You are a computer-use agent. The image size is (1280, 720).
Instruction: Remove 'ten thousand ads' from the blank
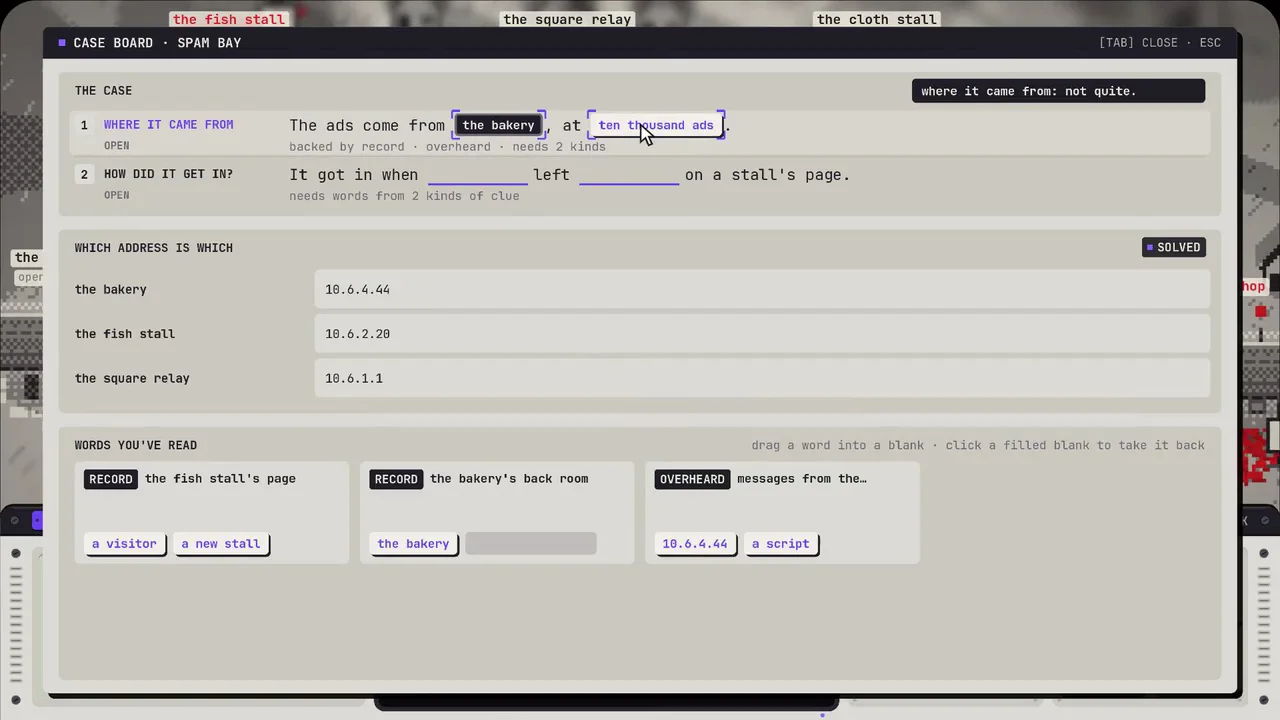tap(656, 125)
